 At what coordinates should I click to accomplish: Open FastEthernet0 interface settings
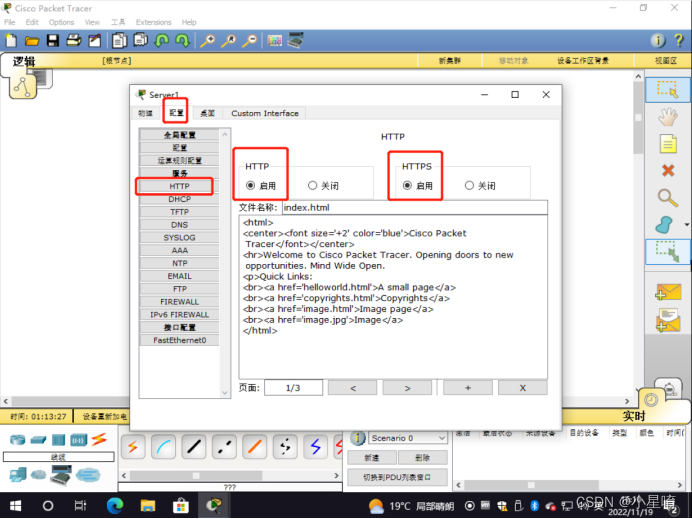coord(179,340)
